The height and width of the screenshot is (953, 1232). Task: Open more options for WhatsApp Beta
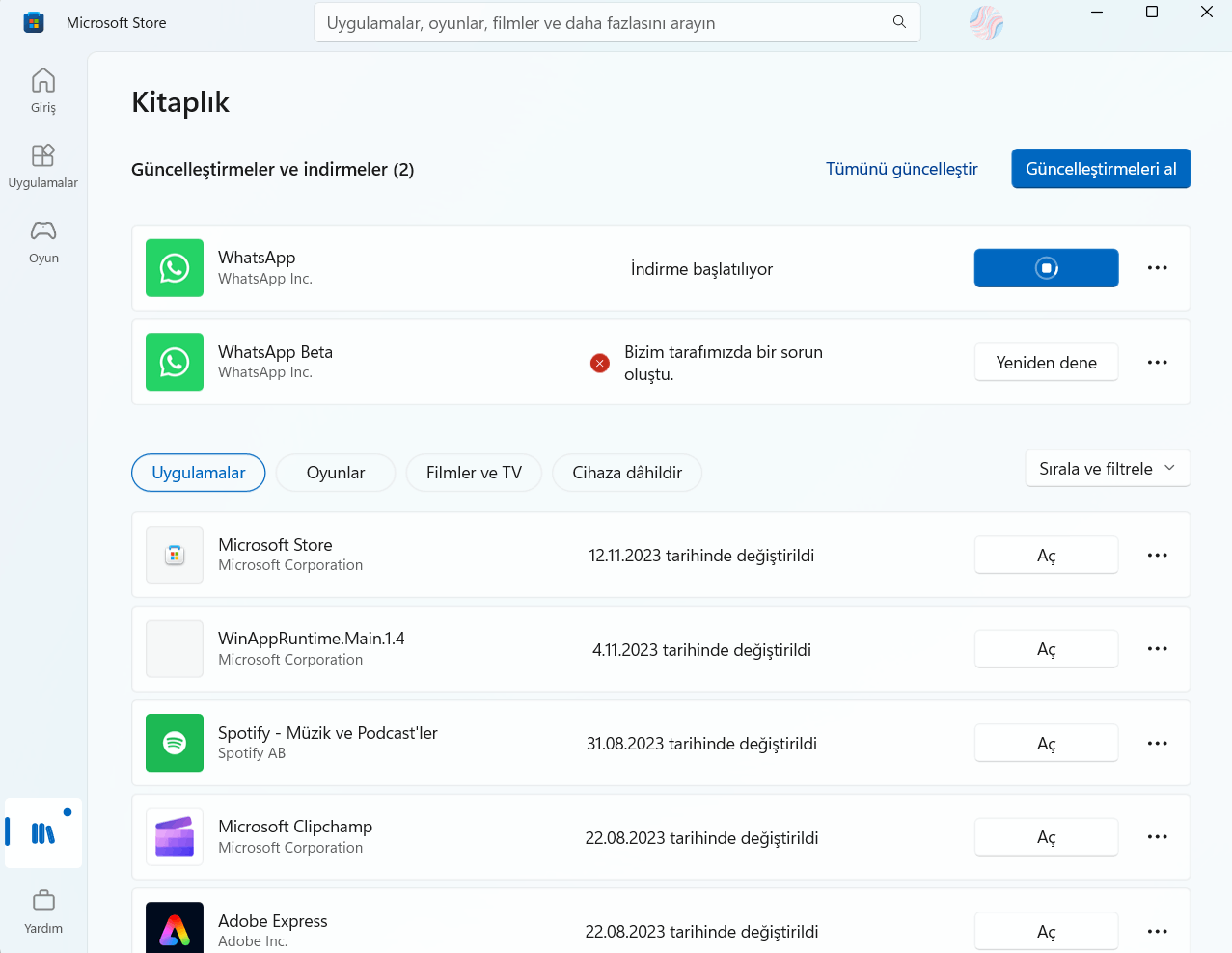1158,362
